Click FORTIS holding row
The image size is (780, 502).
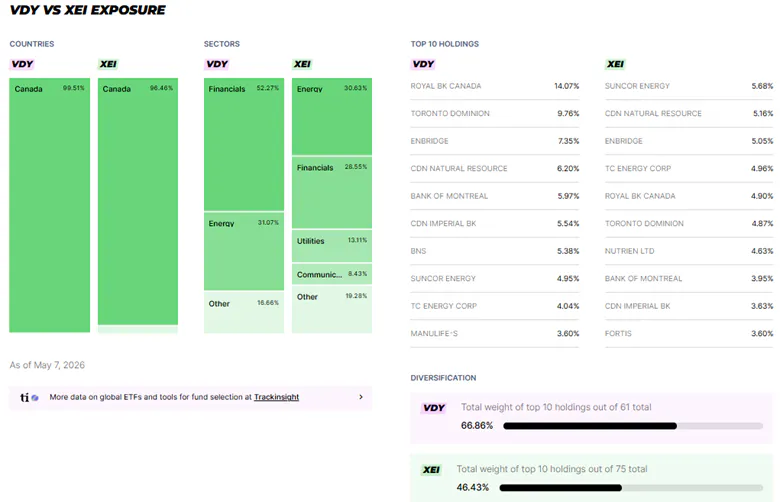689,333
